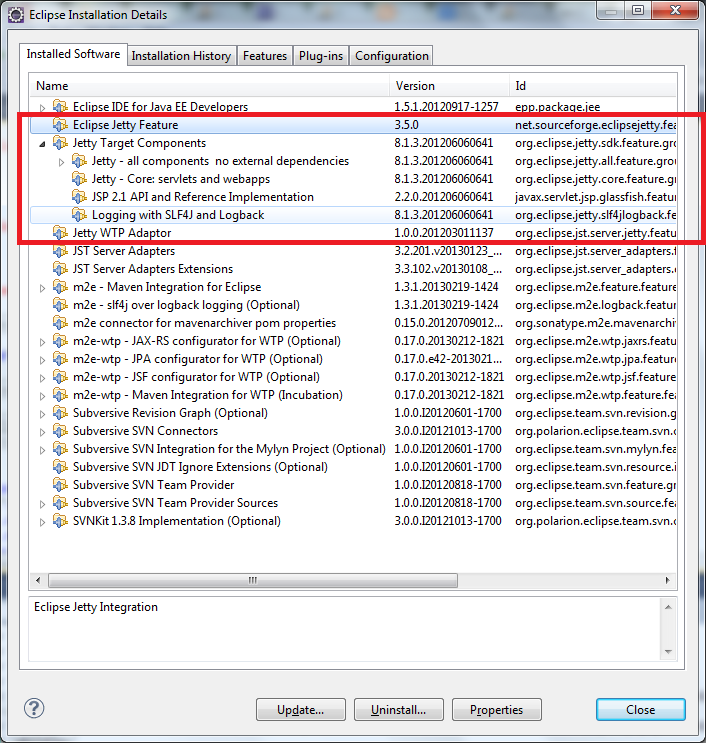Screen dimensions: 706x743
Task: Click the Subversive SVN Connectors feature icon
Action: click(x=60, y=431)
